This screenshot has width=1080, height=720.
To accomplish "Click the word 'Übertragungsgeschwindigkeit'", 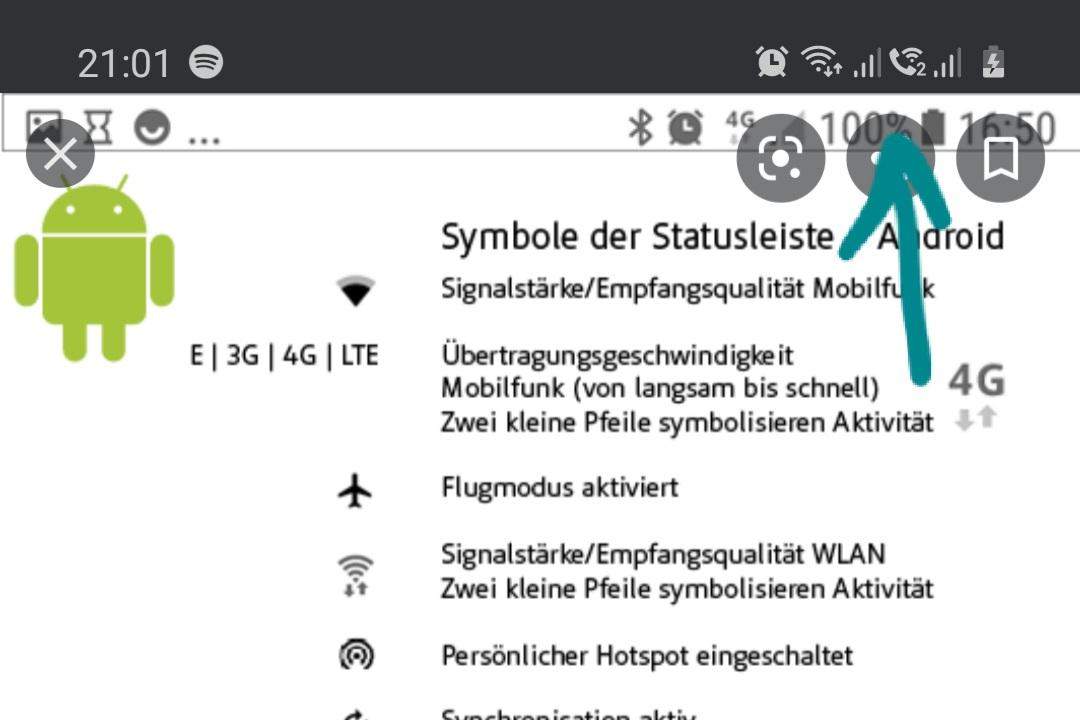I will click(x=617, y=357).
